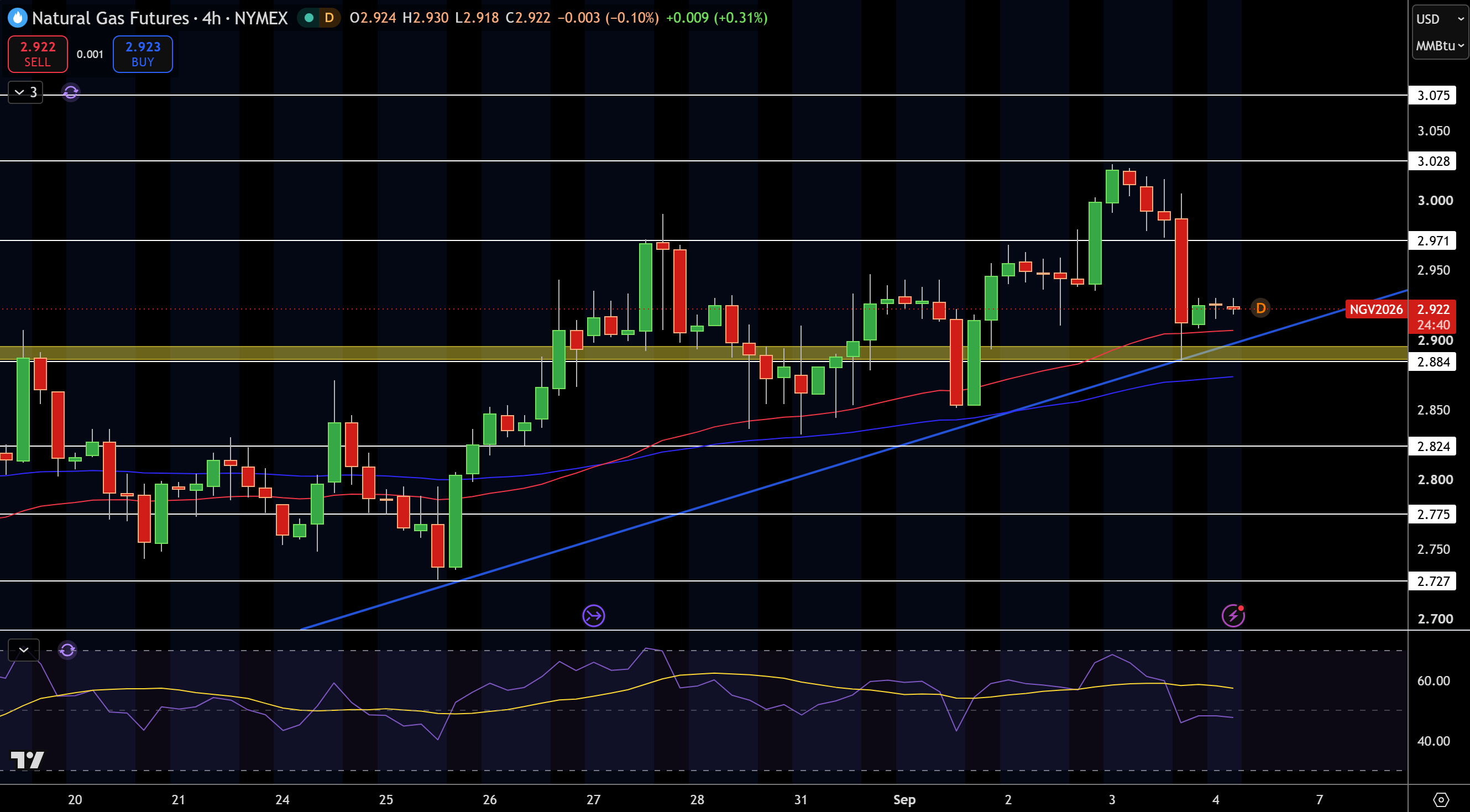The height and width of the screenshot is (812, 1470).
Task: Click the orange D delayed-data badge in header
Action: coord(329,18)
